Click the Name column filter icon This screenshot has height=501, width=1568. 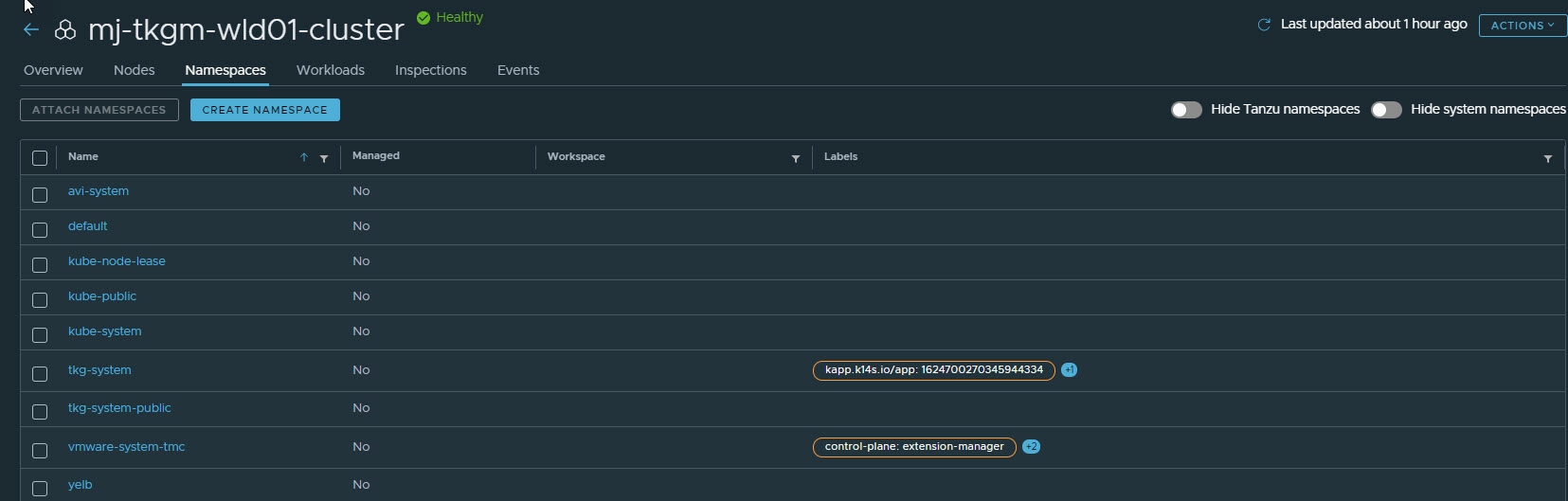tap(324, 158)
